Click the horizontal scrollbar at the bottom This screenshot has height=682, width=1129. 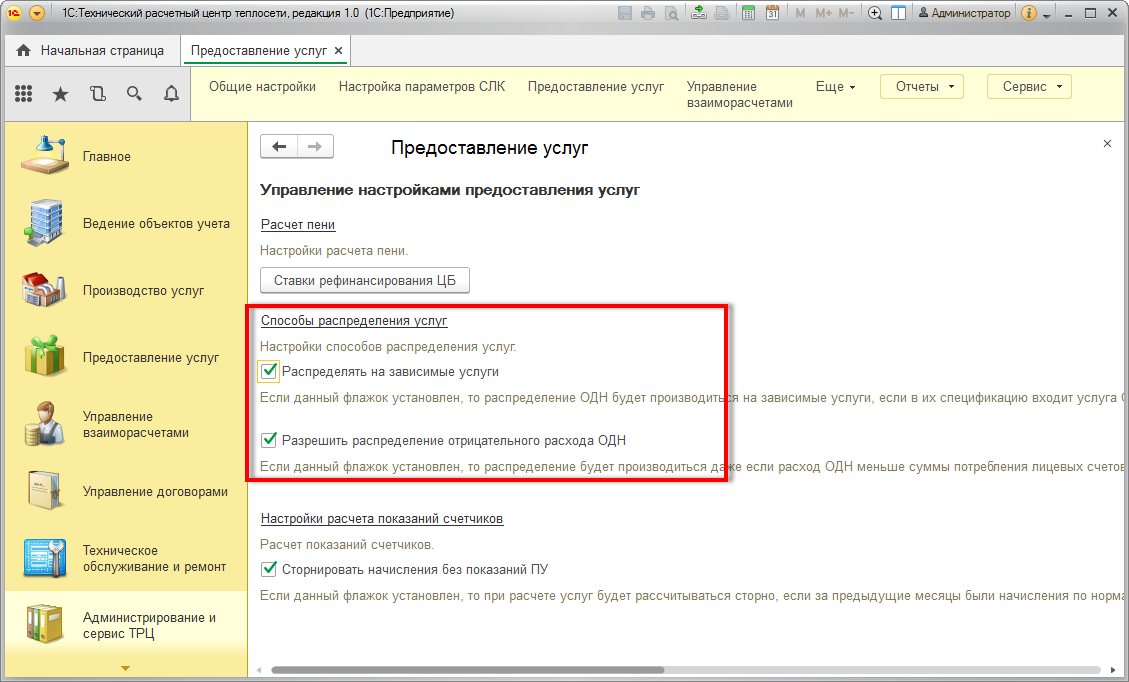pyautogui.click(x=600, y=670)
